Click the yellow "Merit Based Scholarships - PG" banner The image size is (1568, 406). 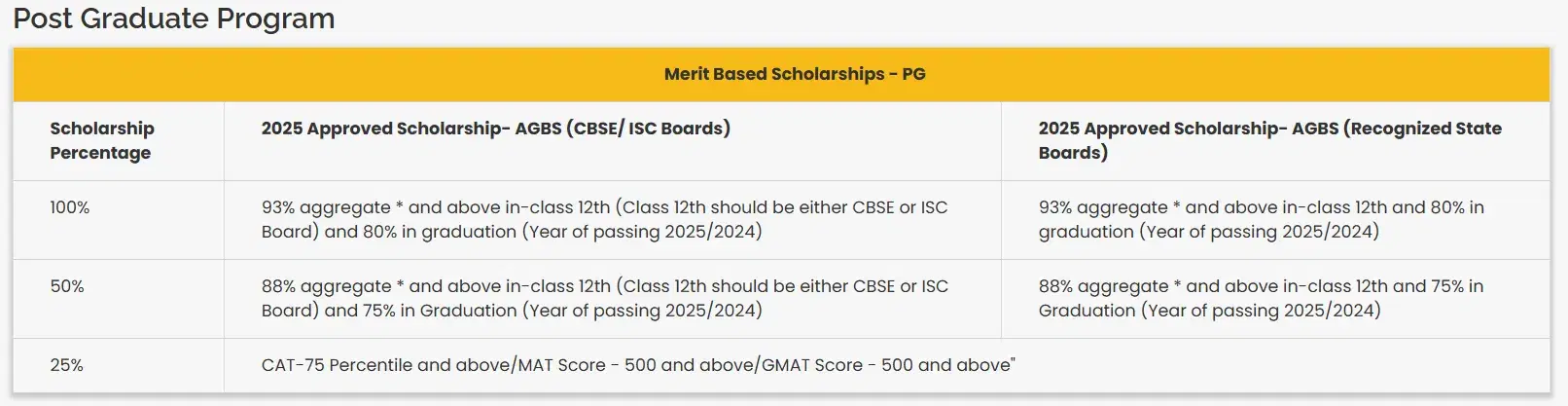(x=794, y=74)
